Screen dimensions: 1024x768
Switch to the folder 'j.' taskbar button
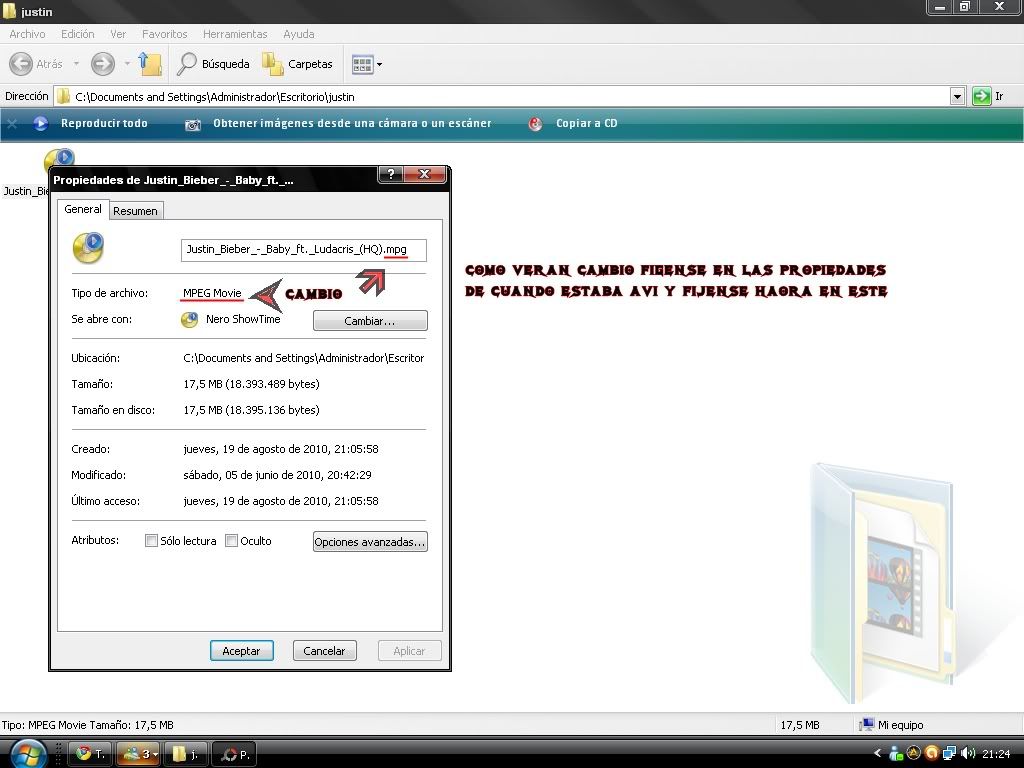(186, 754)
